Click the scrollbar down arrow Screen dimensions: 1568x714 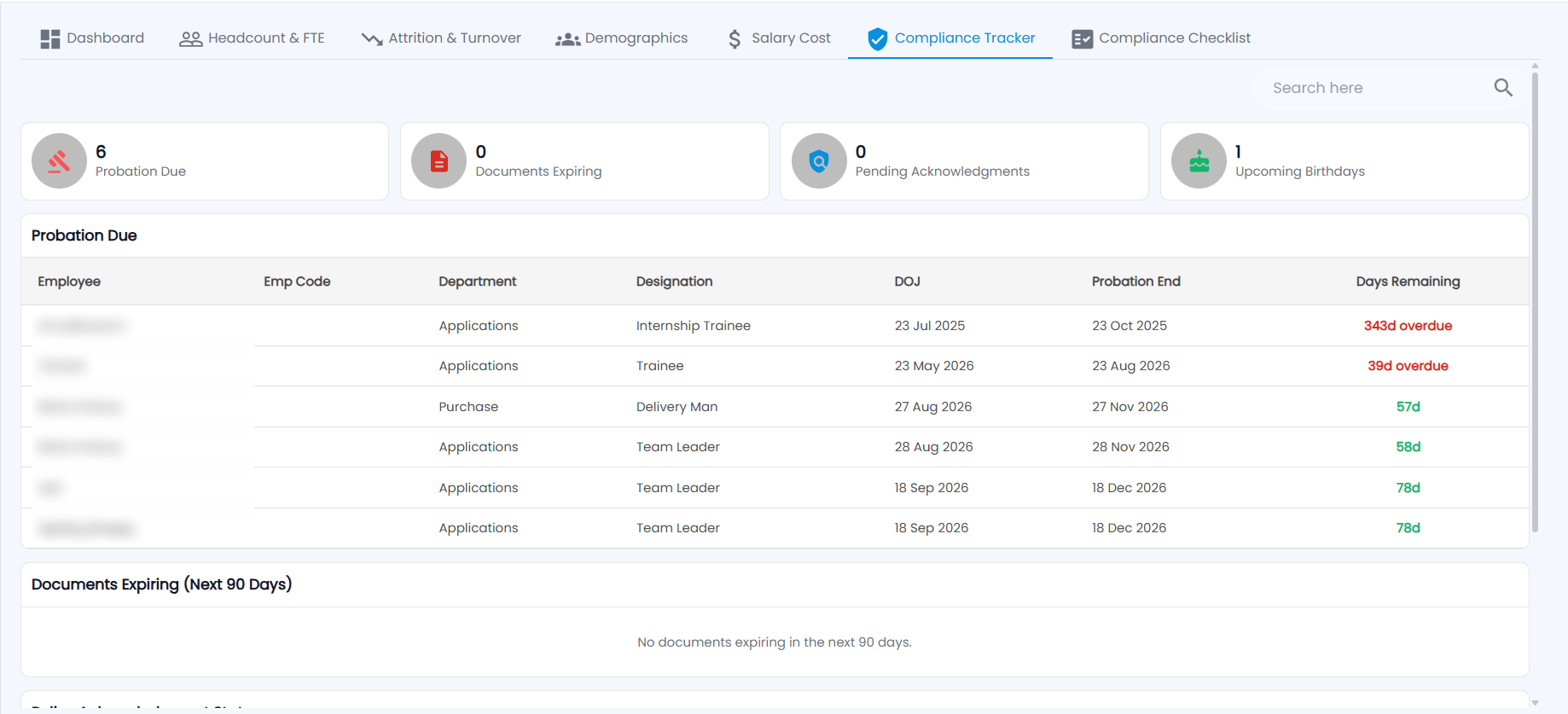(1535, 704)
